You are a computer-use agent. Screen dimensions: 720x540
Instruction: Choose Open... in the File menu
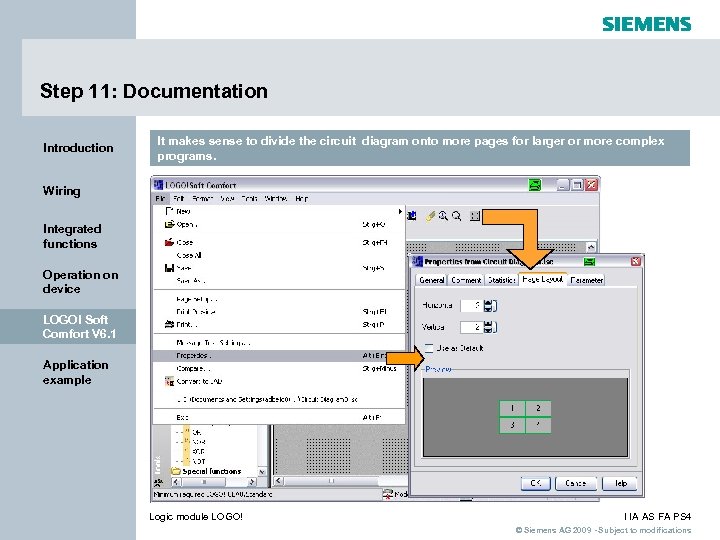pos(279,224)
